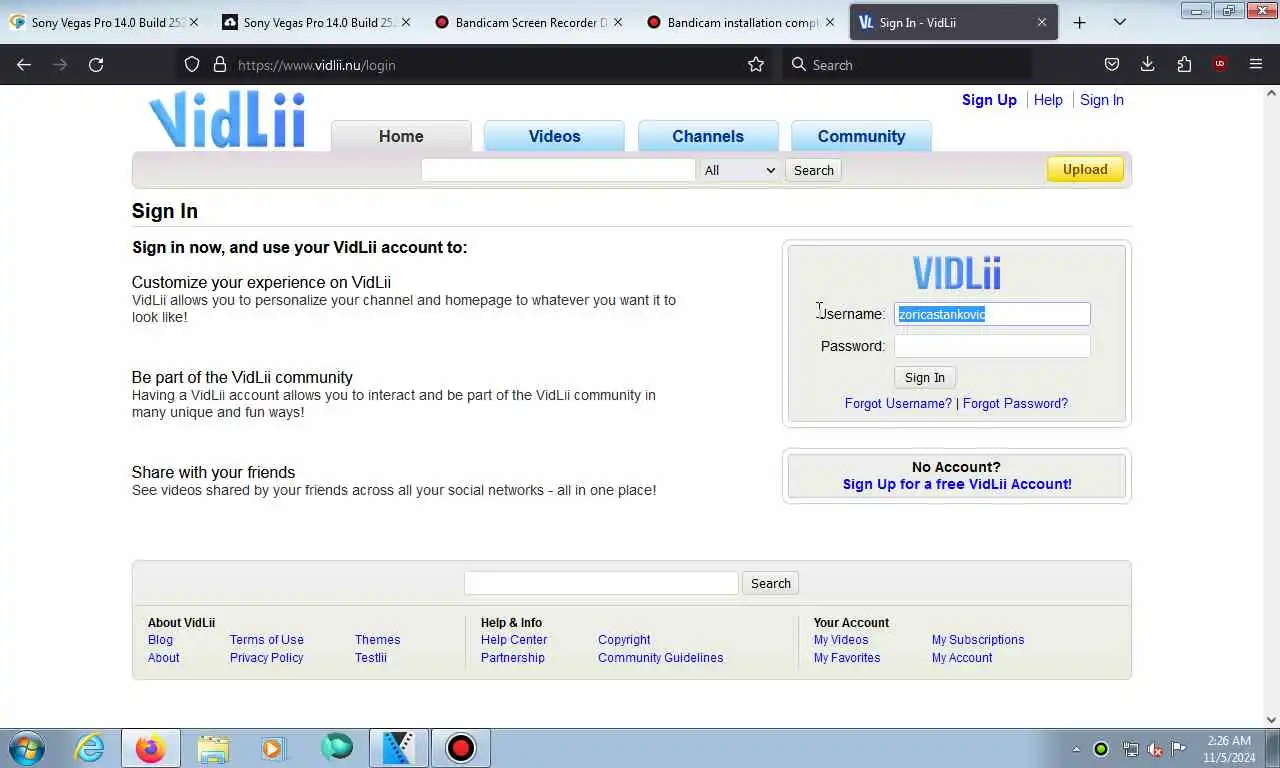Click Sign In link in header
This screenshot has height=768, width=1280.
click(1102, 100)
